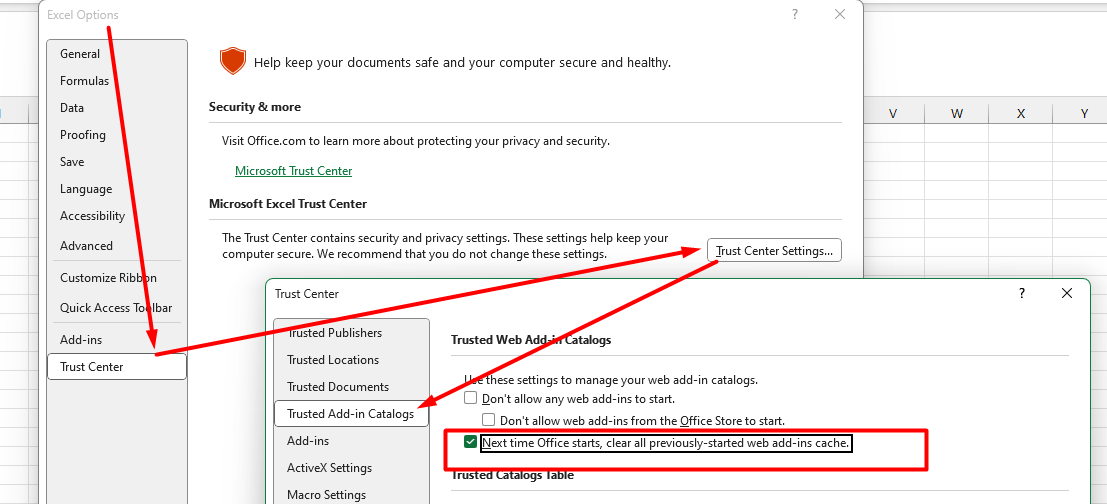Open Quick Access Toolbar options
Screen dimensions: 1107x504
116,308
